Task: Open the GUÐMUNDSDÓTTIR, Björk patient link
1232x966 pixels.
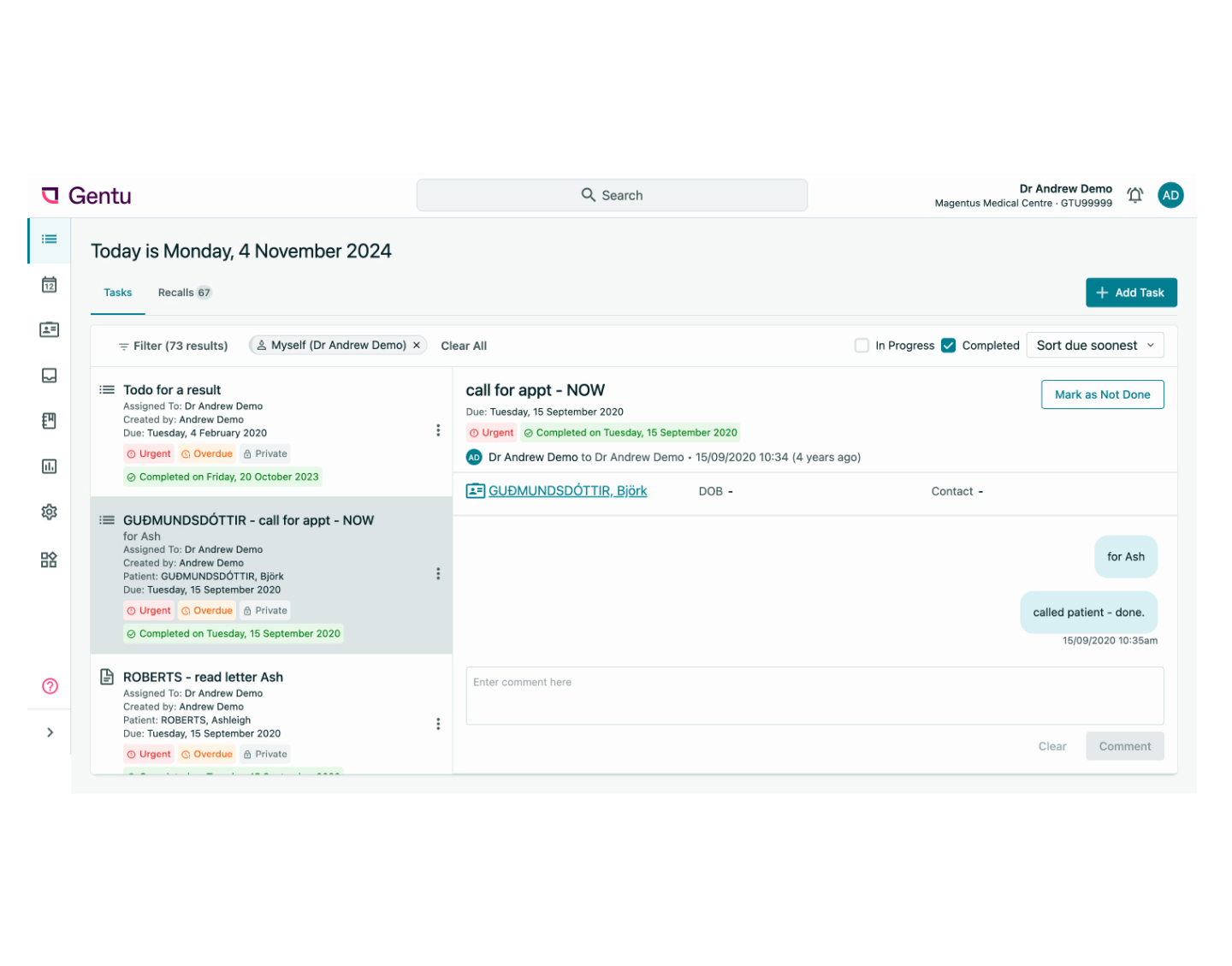Action: tap(567, 491)
